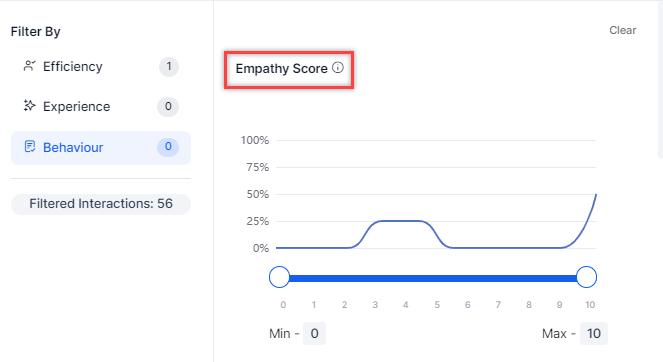
Task: Click the Empathy Score info icon
Action: [338, 68]
